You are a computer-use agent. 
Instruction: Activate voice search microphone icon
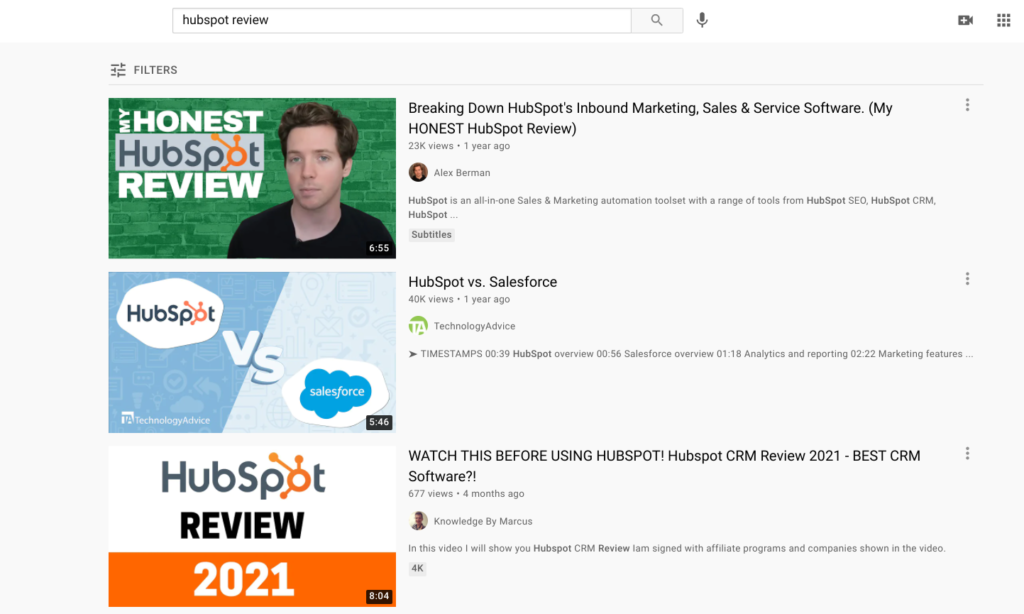pos(702,20)
